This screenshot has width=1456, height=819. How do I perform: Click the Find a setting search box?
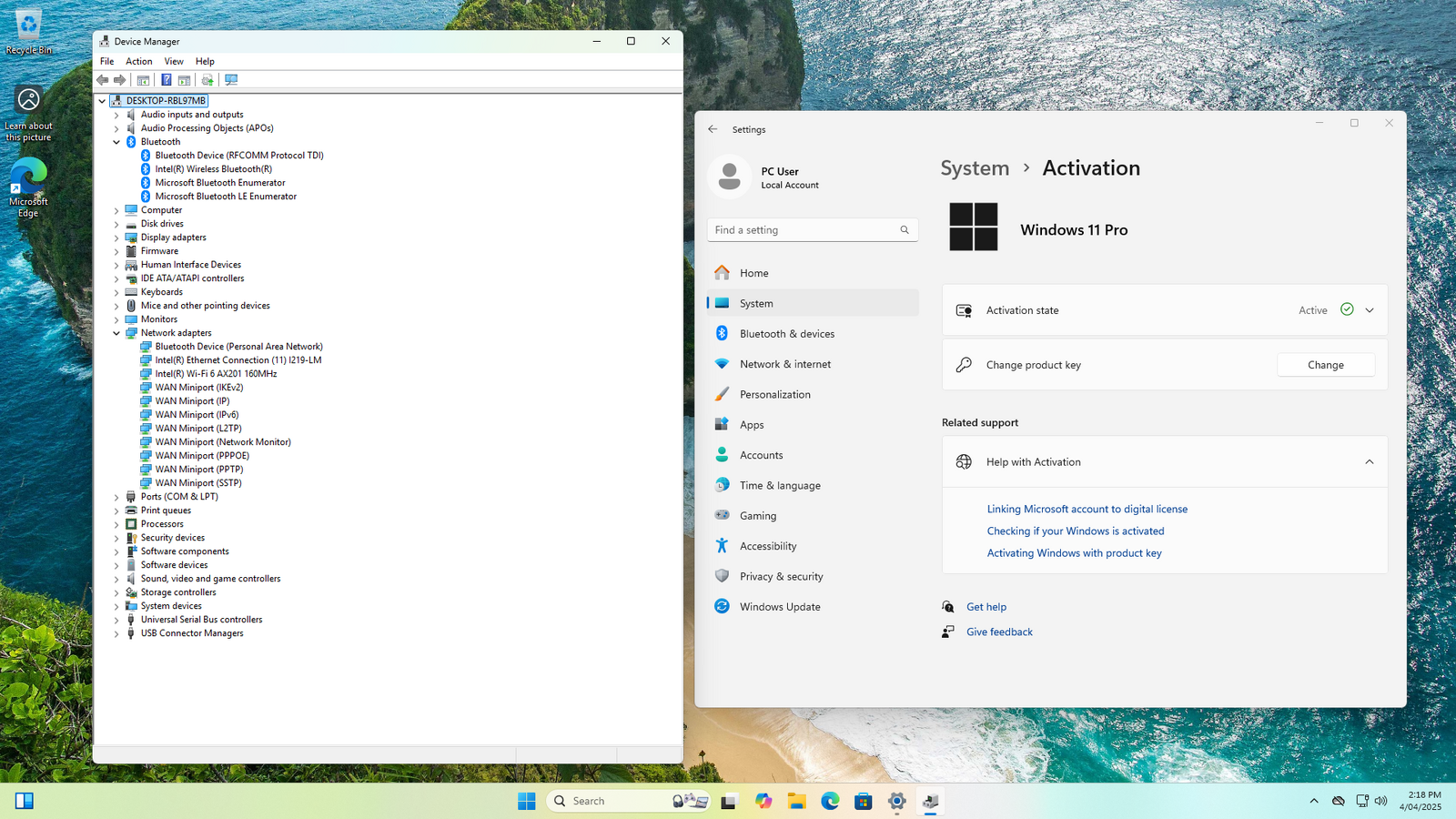click(813, 230)
